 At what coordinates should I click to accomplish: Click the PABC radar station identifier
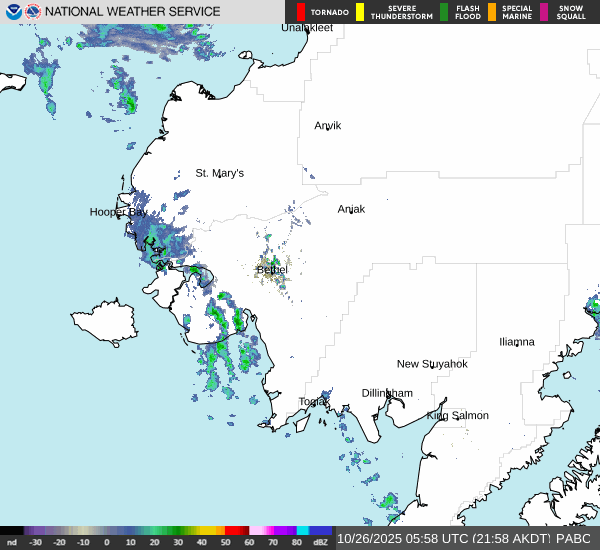(x=575, y=538)
